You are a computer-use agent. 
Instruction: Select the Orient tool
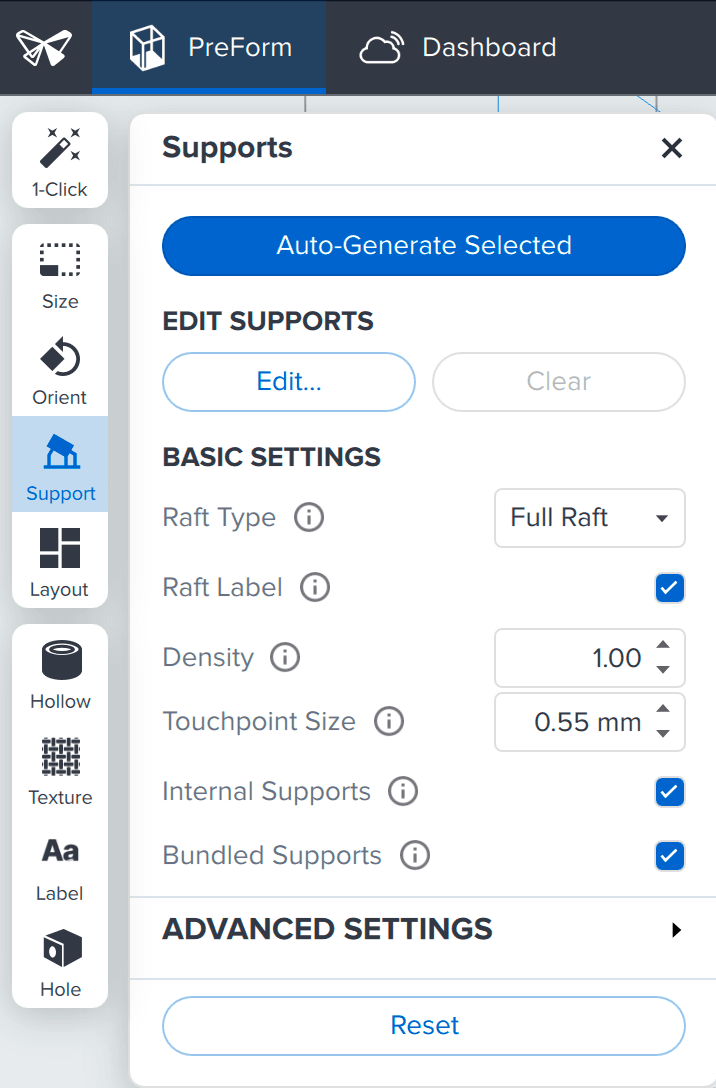59,369
